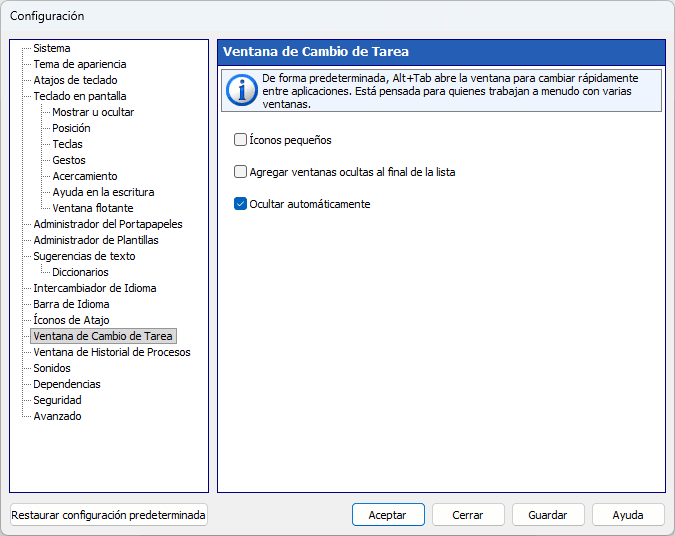The height and width of the screenshot is (536, 675).
Task: Click the blue information icon
Action: point(242,91)
